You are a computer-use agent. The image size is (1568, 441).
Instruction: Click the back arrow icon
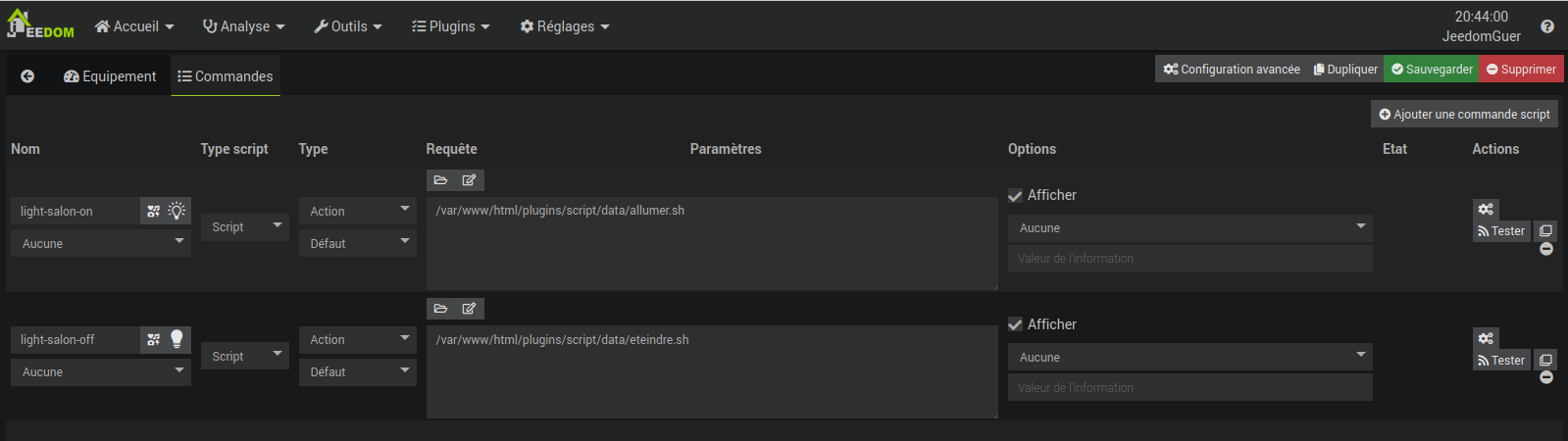pos(27,76)
